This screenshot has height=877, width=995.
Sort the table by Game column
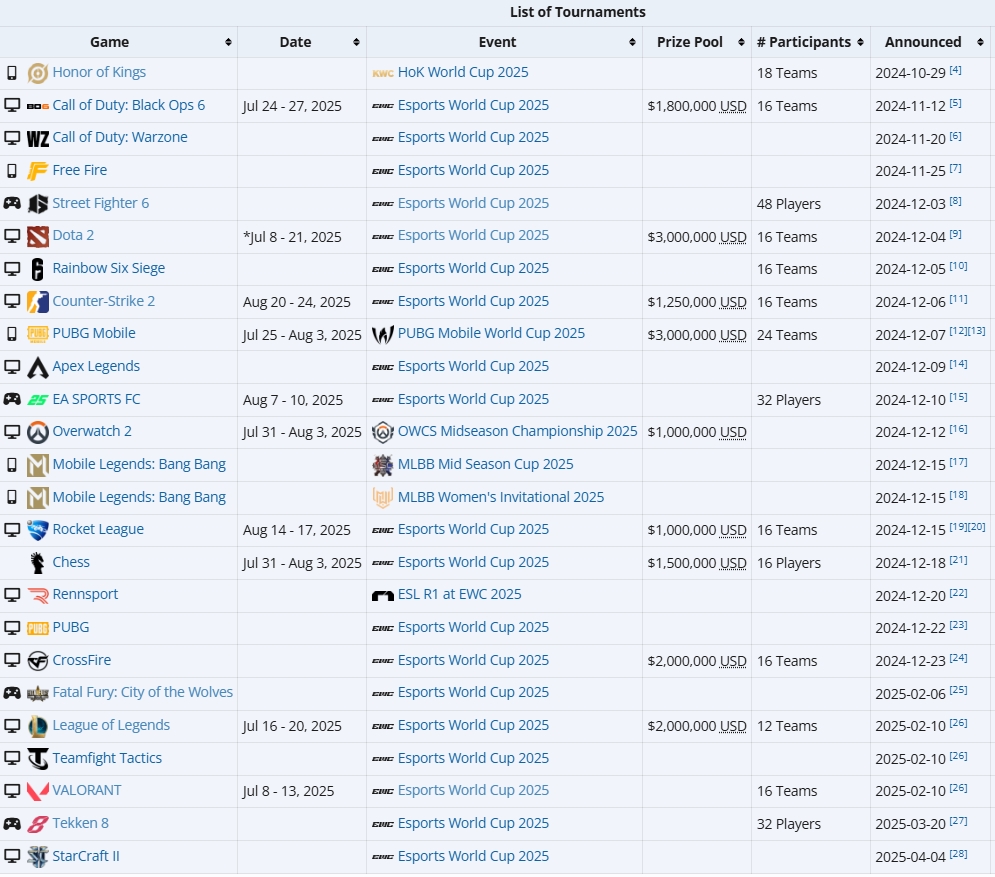pyautogui.click(x=228, y=43)
